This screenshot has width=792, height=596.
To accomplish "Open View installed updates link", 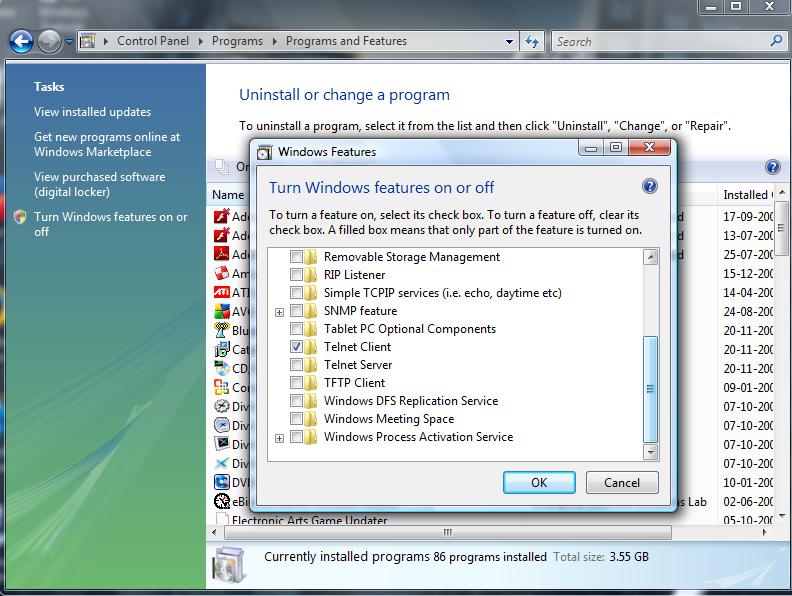I will click(92, 112).
